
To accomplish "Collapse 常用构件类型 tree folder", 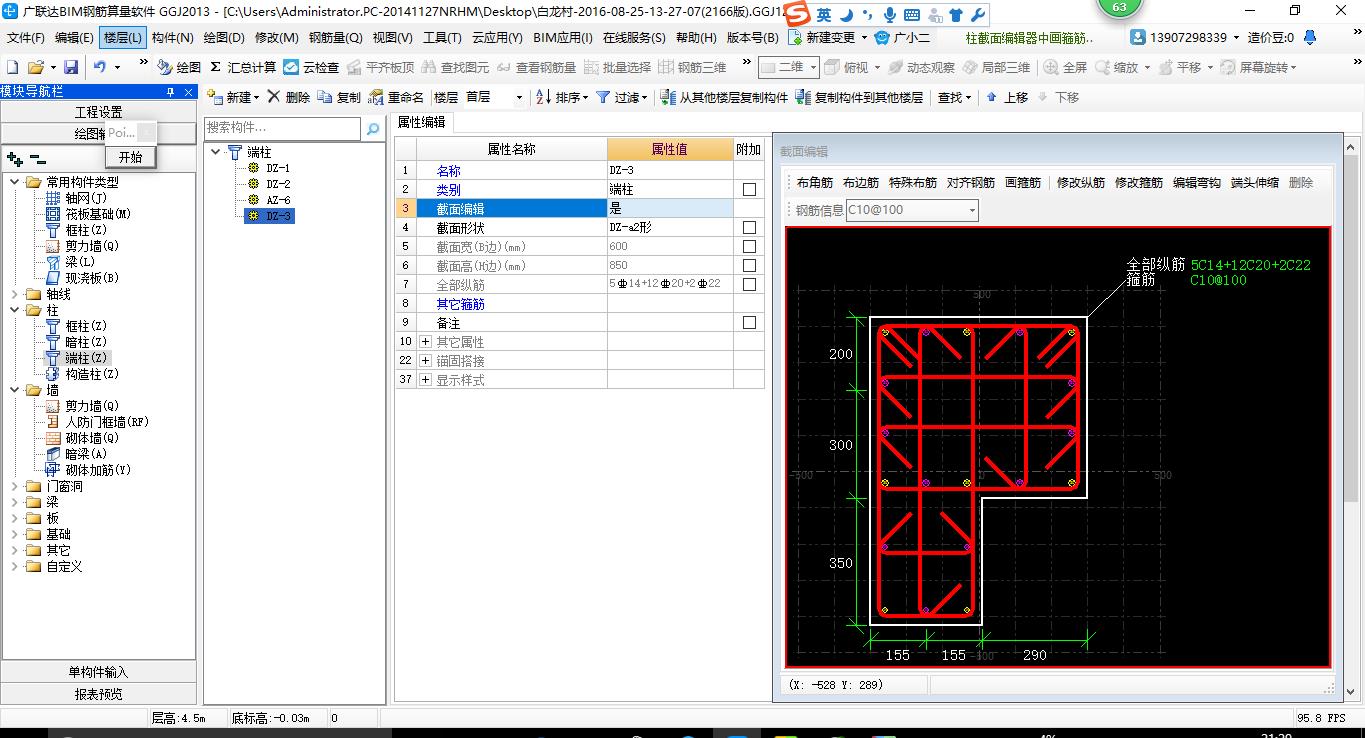I will (x=15, y=182).
